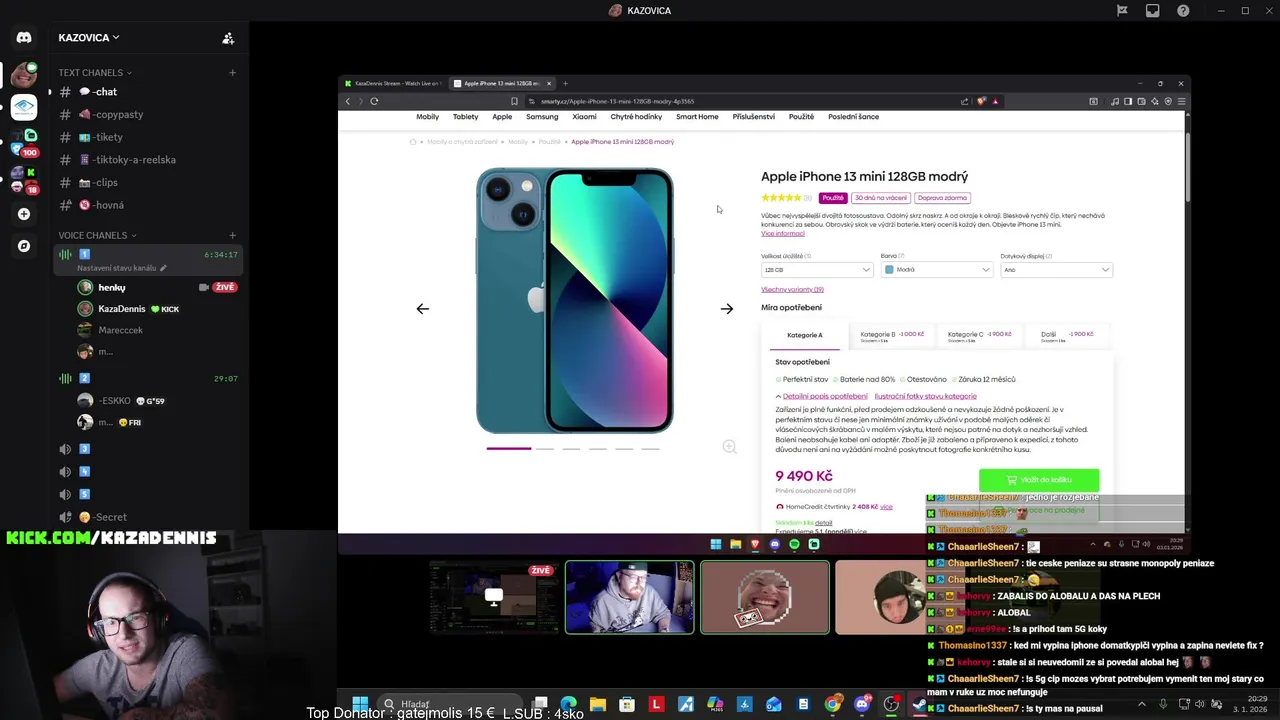The width and height of the screenshot is (1280, 720).
Task: Show next iPhone product photo arrow
Action: point(727,309)
